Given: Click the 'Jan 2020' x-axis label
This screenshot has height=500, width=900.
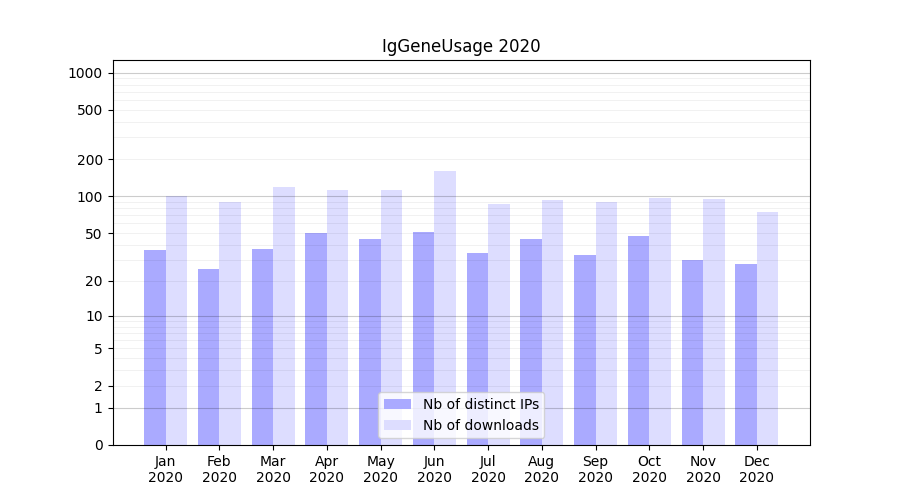Looking at the screenshot, I should (166, 469).
